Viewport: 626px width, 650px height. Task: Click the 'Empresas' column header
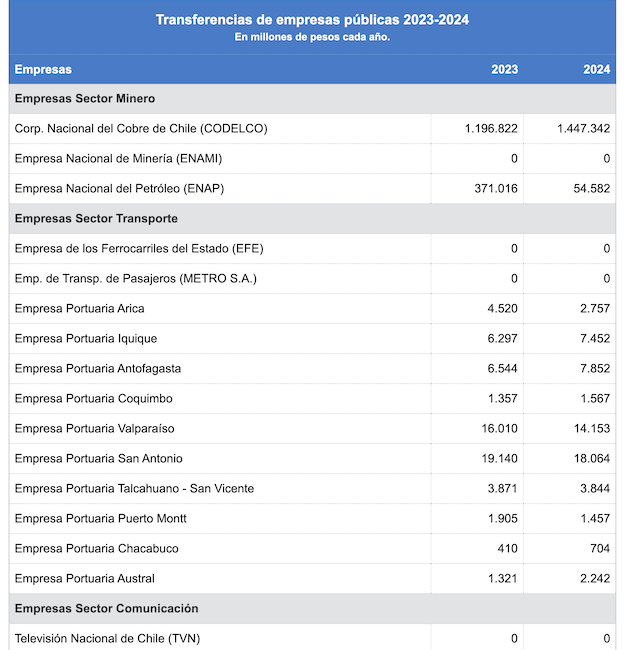tap(43, 69)
